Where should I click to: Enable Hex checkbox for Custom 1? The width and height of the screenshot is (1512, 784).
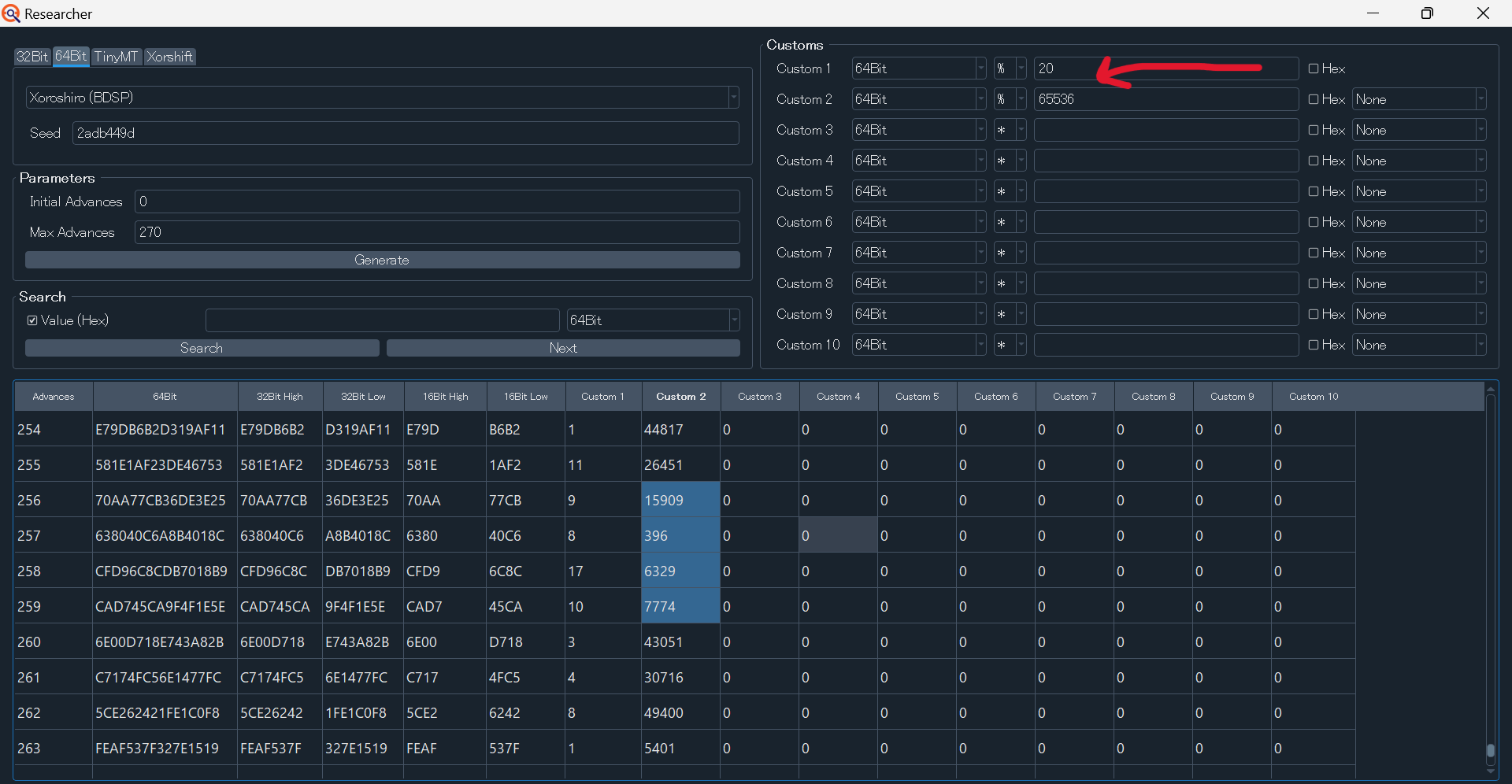tap(1314, 68)
